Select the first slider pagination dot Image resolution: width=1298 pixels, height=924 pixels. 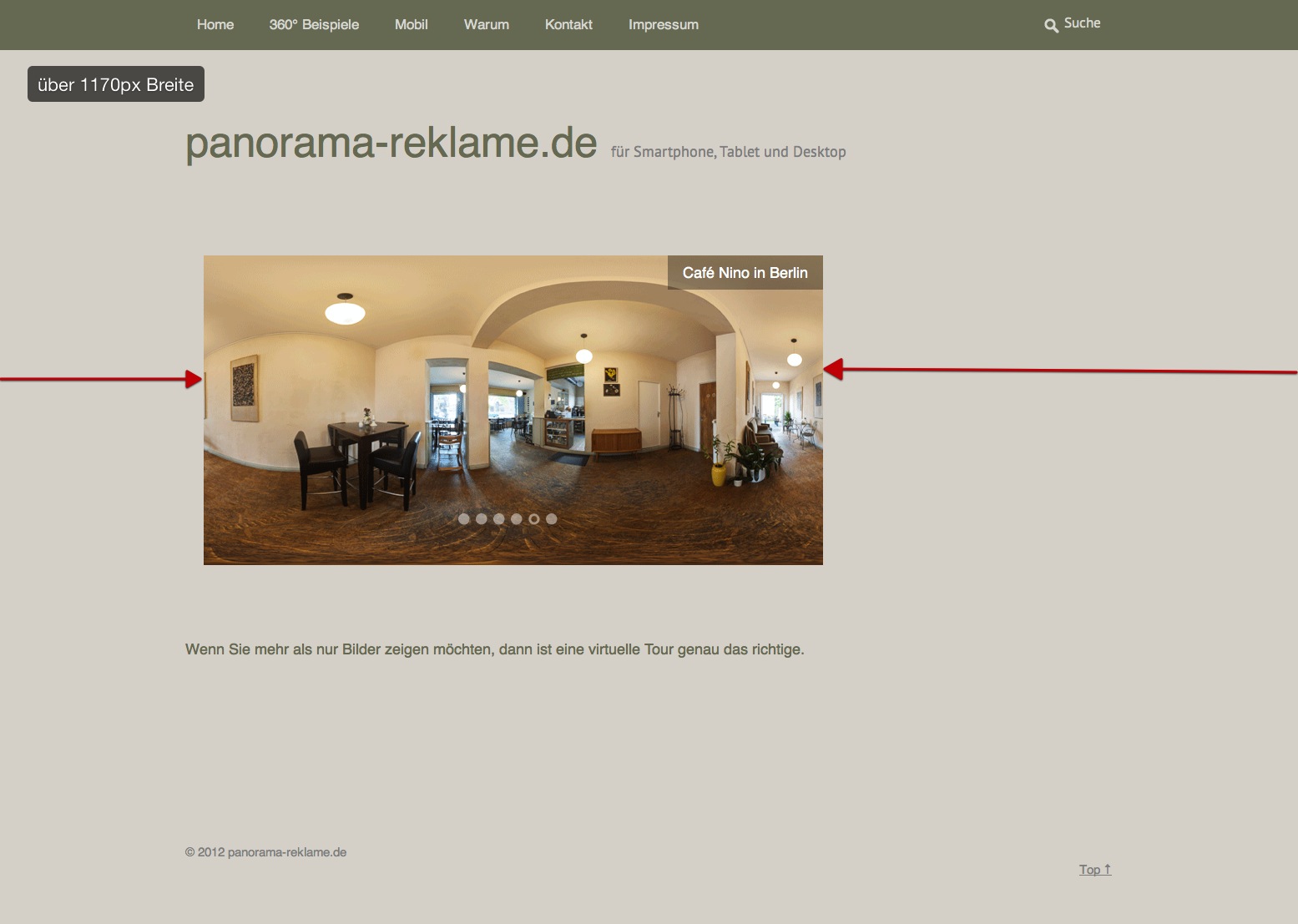pos(464,519)
